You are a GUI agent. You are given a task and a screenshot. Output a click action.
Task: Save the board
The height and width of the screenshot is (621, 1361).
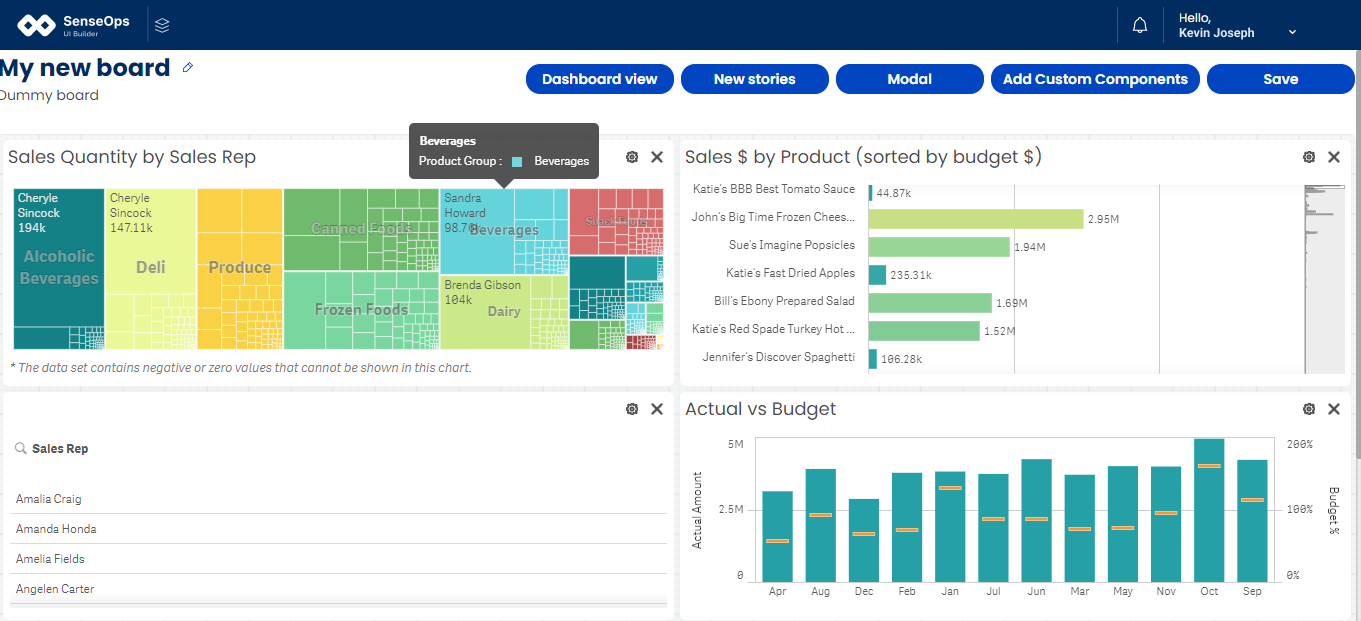1281,79
